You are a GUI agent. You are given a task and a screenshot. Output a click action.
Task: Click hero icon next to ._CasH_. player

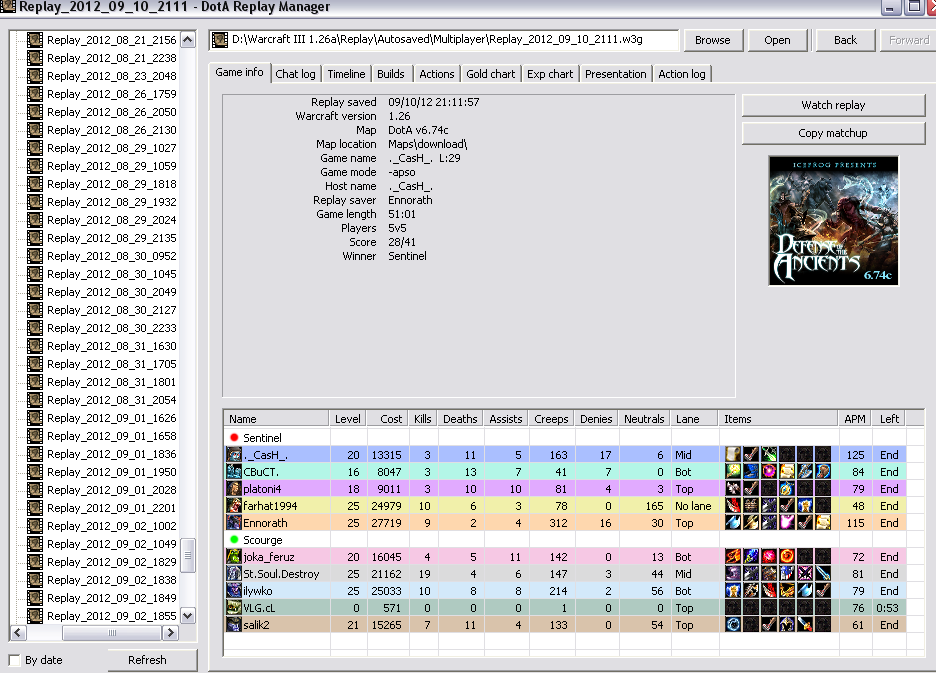234,454
